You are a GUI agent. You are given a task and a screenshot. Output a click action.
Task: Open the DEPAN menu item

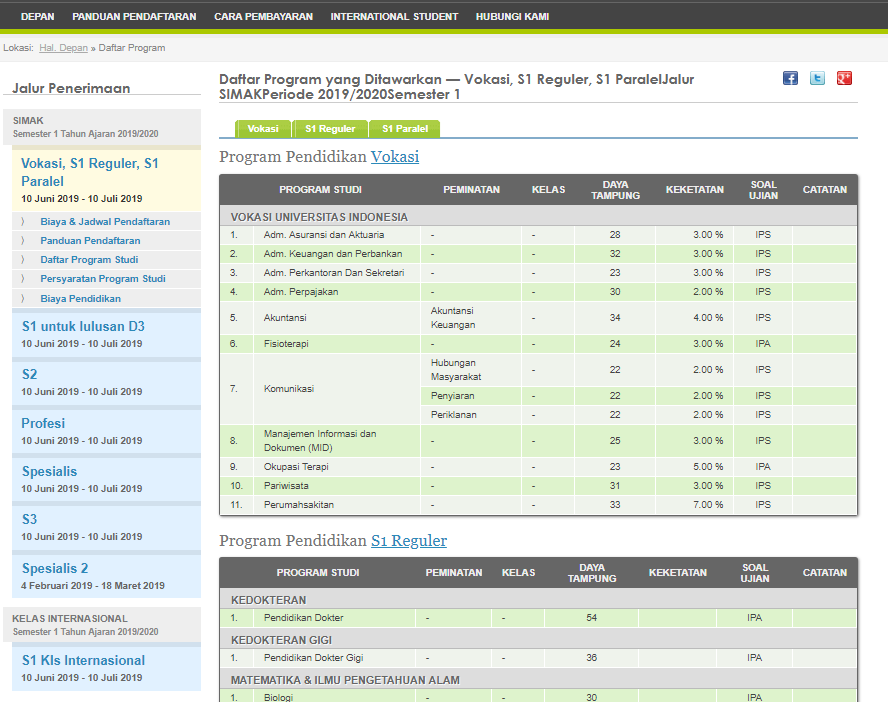tap(37, 16)
